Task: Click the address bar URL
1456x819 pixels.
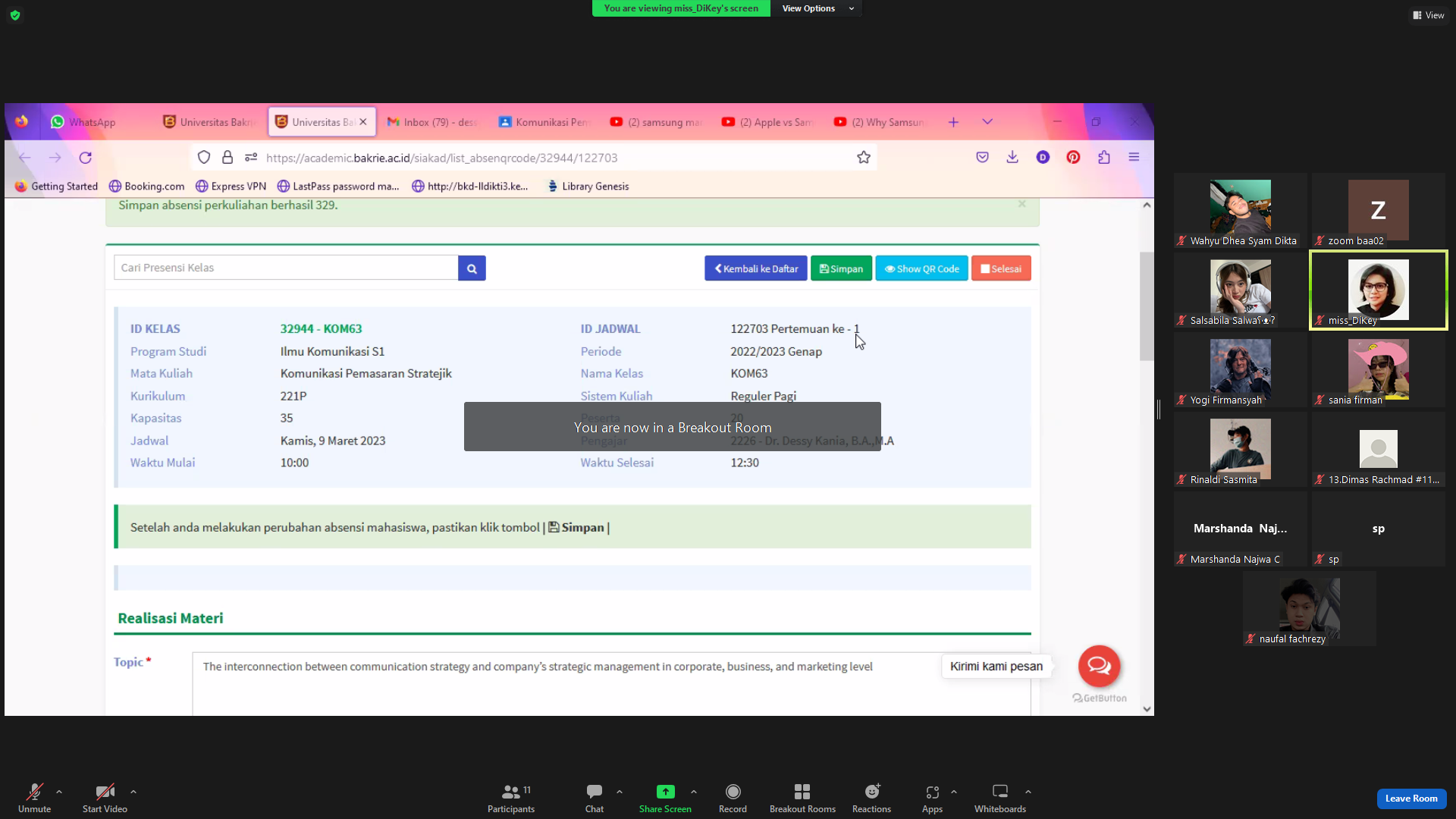Action: pyautogui.click(x=442, y=158)
